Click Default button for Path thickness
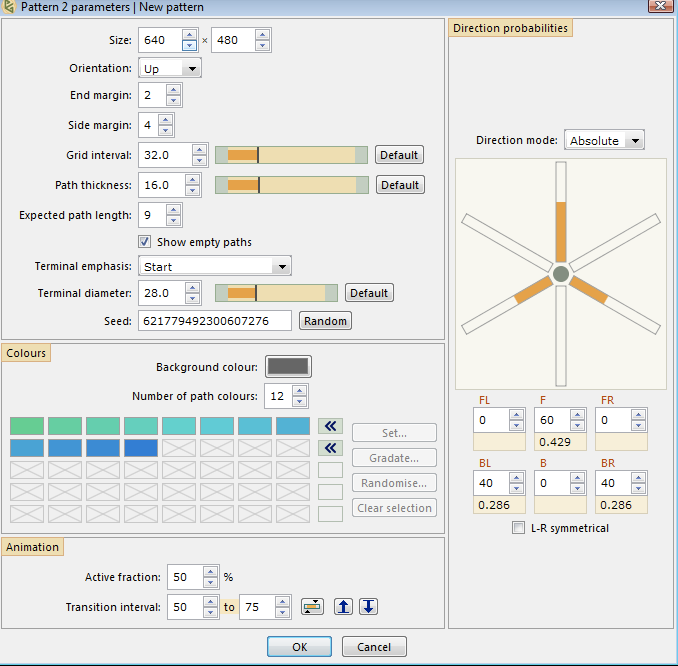 coord(400,185)
